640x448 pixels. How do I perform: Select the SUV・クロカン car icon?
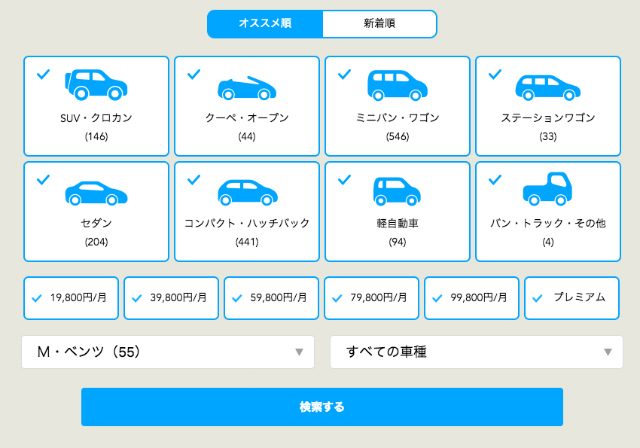(96, 84)
